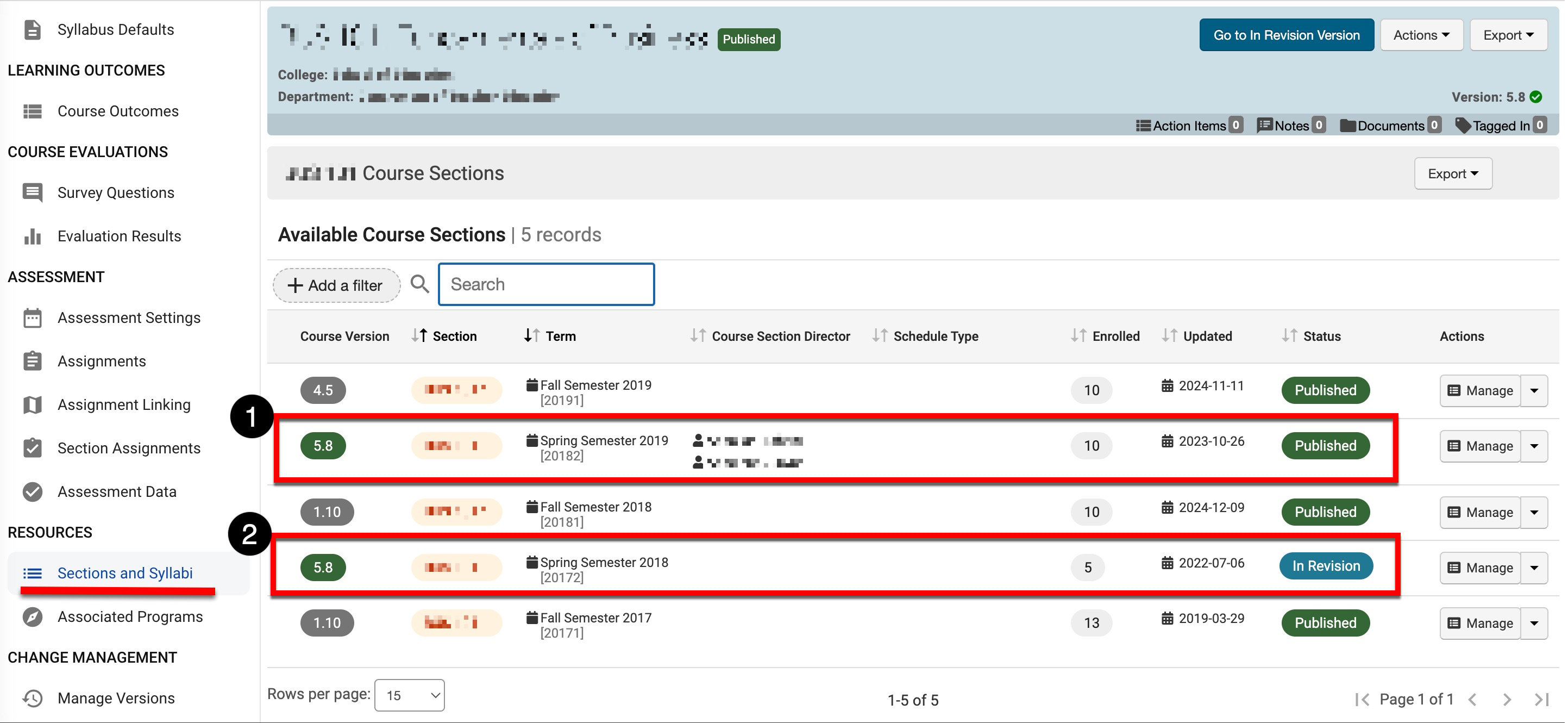Open Sections and Syllabi sidebar item

(124, 573)
